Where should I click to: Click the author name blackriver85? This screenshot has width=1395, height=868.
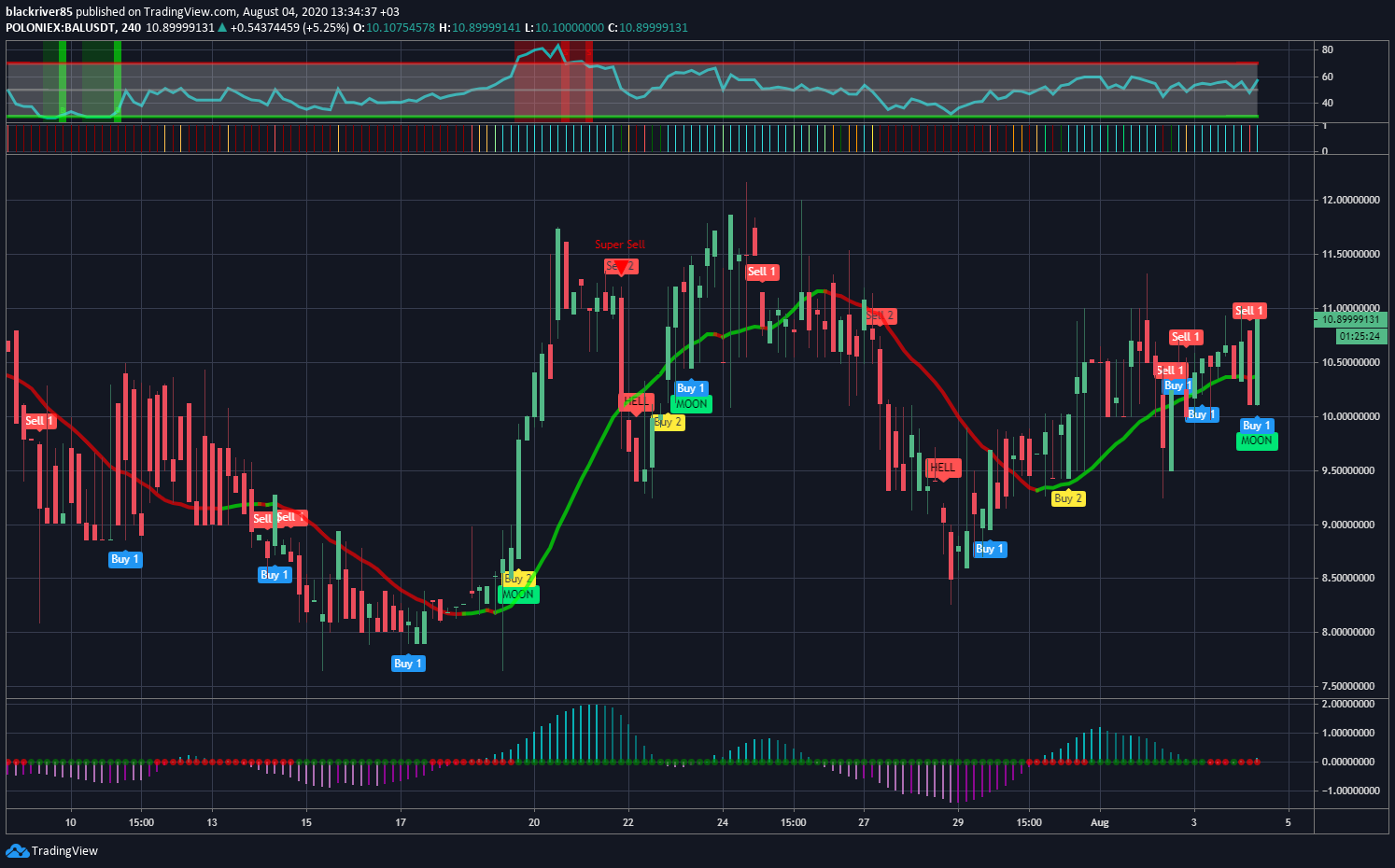pyautogui.click(x=38, y=12)
